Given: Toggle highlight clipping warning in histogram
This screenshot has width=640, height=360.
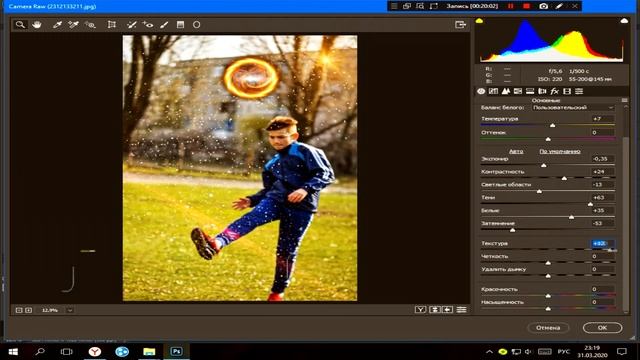Looking at the screenshot, I should [x=624, y=20].
